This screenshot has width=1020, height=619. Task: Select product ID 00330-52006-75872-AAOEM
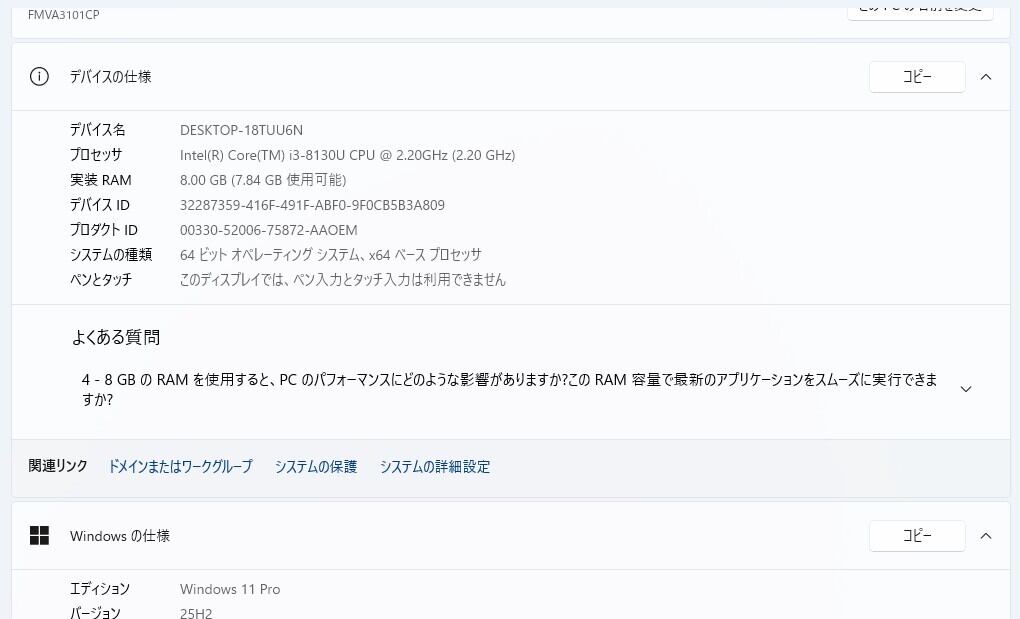pyautogui.click(x=269, y=230)
